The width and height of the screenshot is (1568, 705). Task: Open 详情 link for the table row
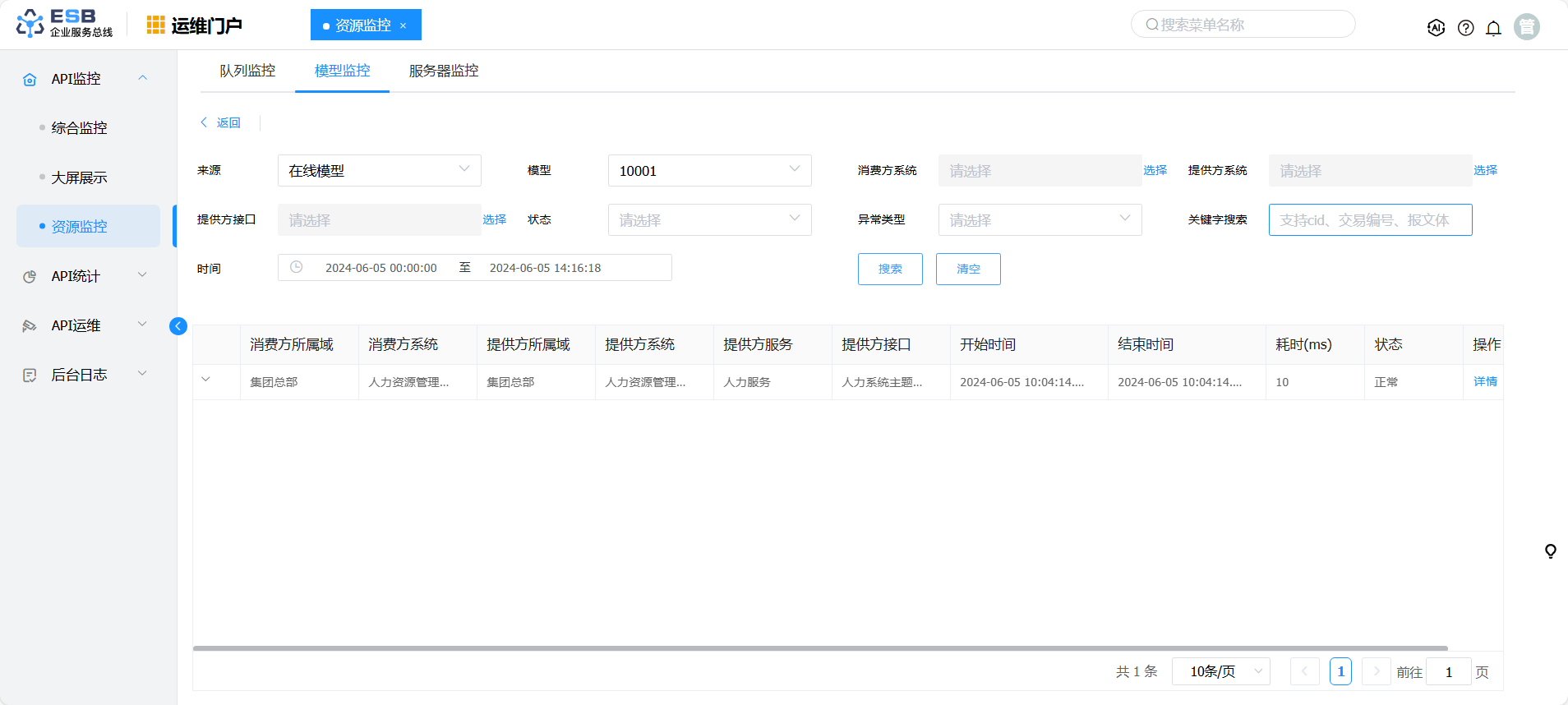1484,381
